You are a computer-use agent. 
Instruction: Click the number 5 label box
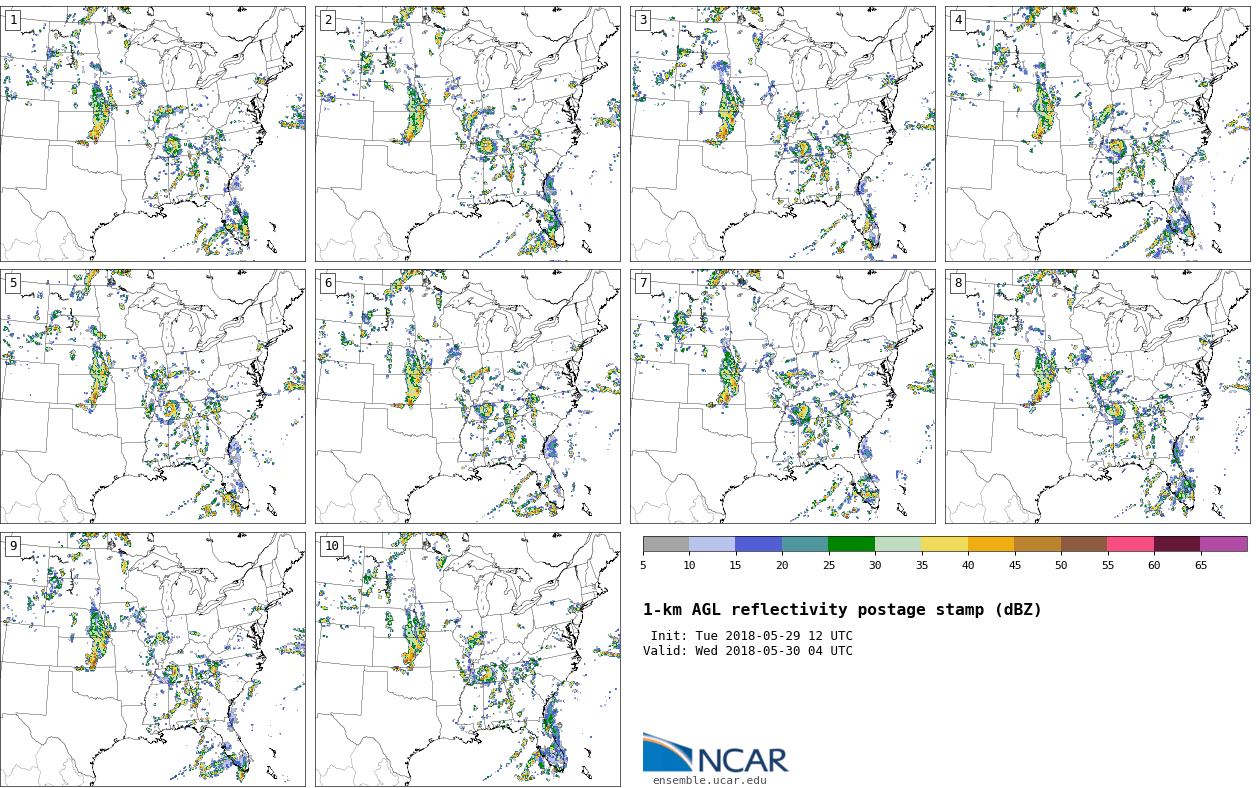pyautogui.click(x=13, y=283)
